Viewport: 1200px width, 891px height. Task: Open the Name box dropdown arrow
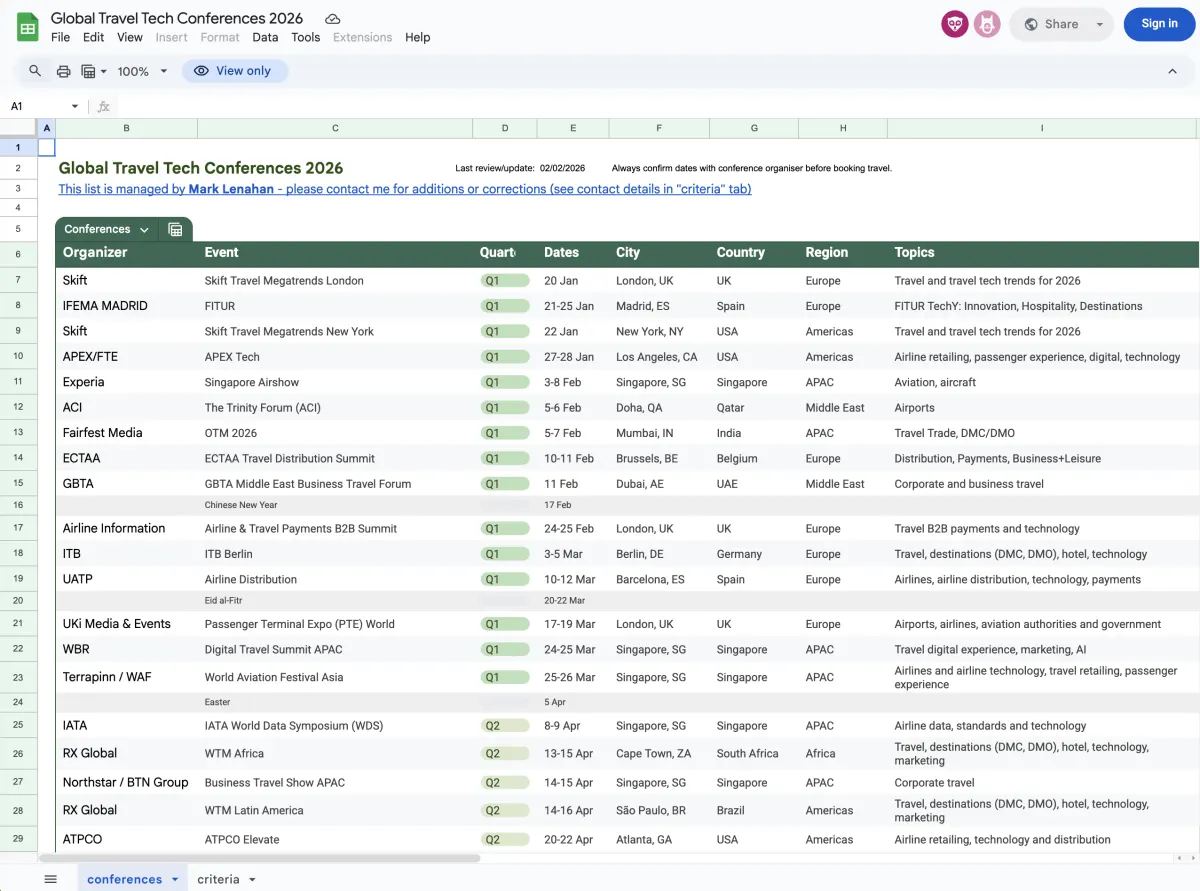point(74,106)
